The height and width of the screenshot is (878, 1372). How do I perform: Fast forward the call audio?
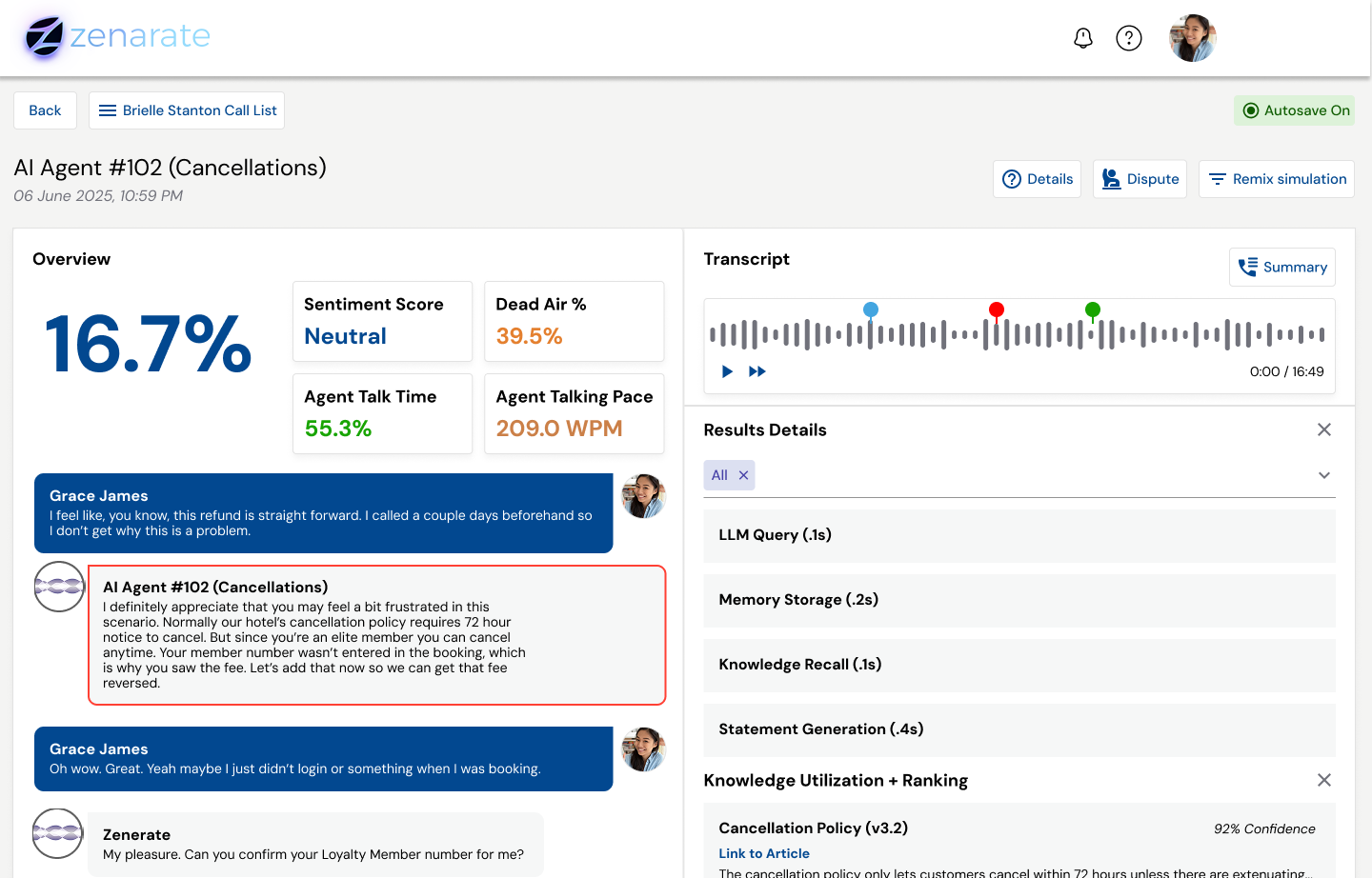[x=757, y=371]
